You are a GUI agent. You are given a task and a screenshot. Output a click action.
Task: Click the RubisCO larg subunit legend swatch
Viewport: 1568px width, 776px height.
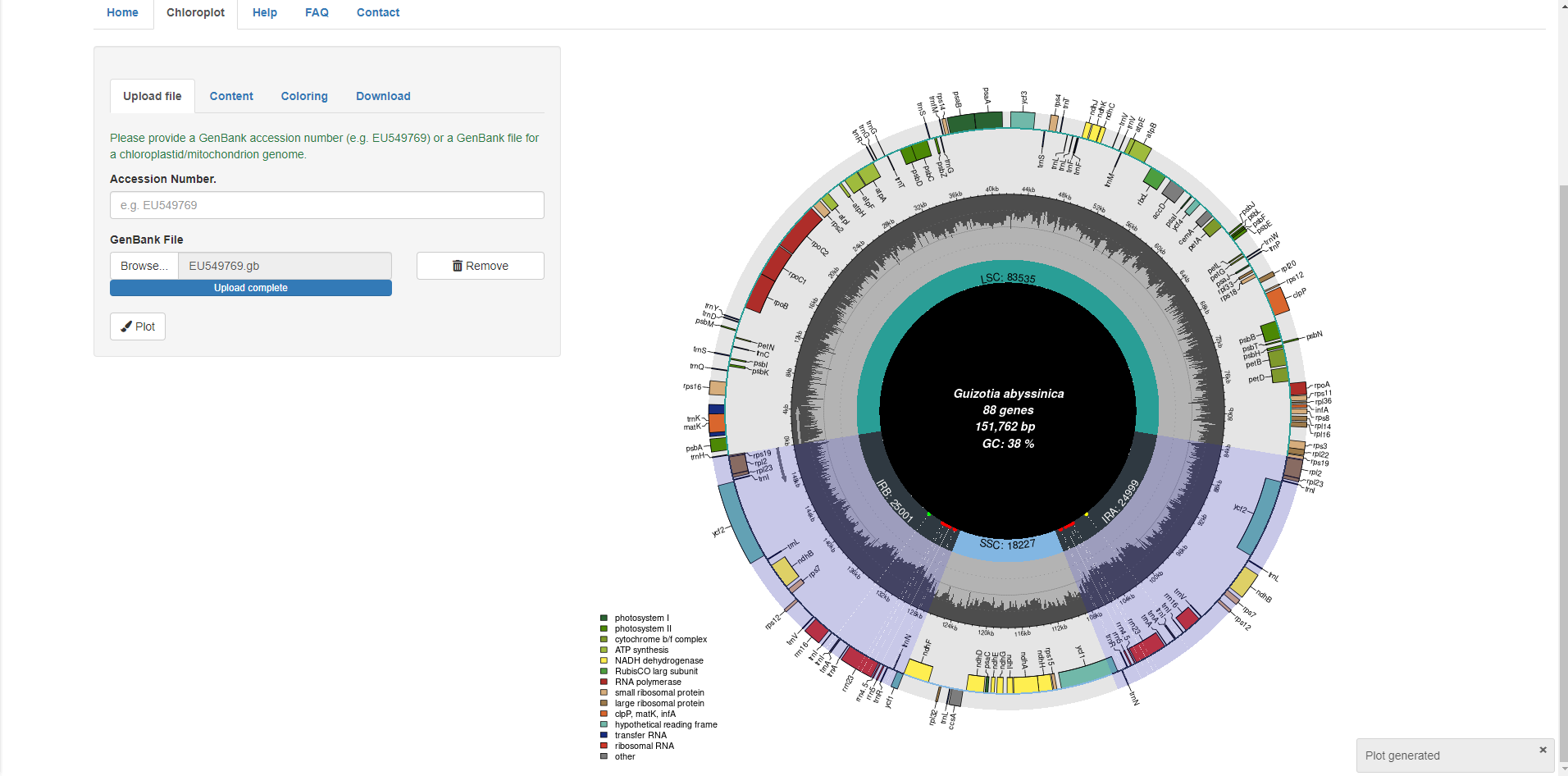[x=604, y=671]
